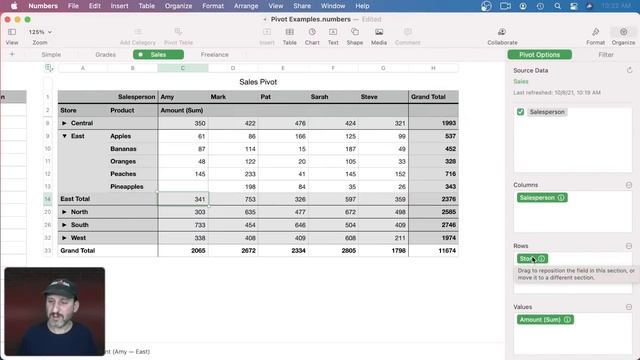Screen dimensions: 640x360
Task: Select the Sales sheet tab
Action: click(158, 55)
